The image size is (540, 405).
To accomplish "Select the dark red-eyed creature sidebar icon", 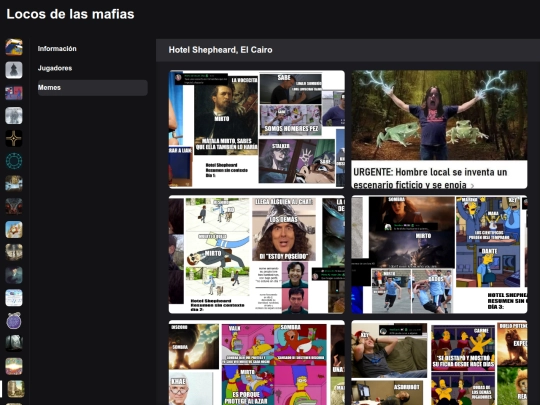I will pyautogui.click(x=14, y=206).
